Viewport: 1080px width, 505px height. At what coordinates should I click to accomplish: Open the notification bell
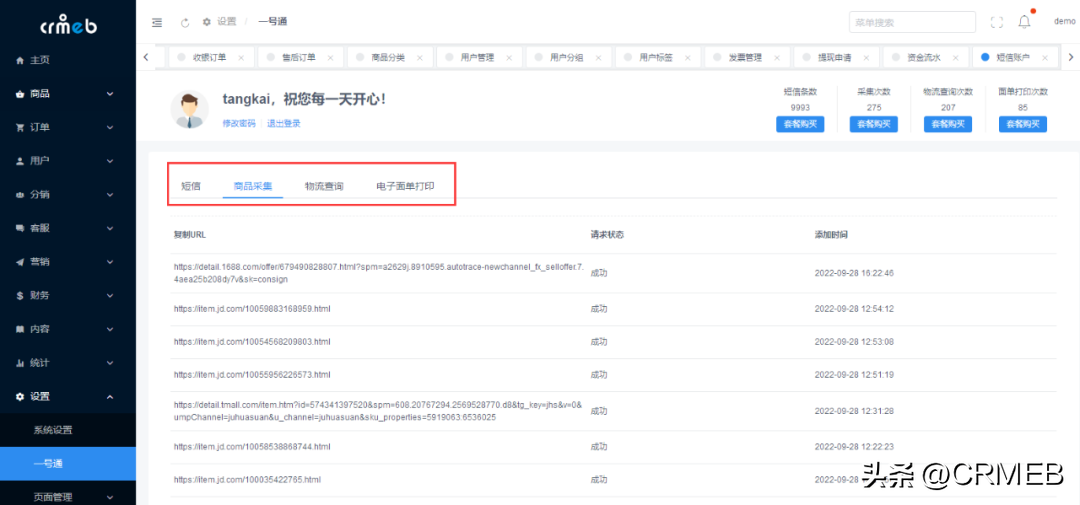tap(1024, 22)
